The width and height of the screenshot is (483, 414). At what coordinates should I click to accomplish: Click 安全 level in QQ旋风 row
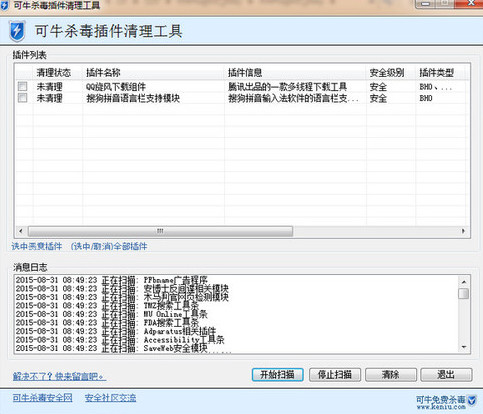[378, 87]
